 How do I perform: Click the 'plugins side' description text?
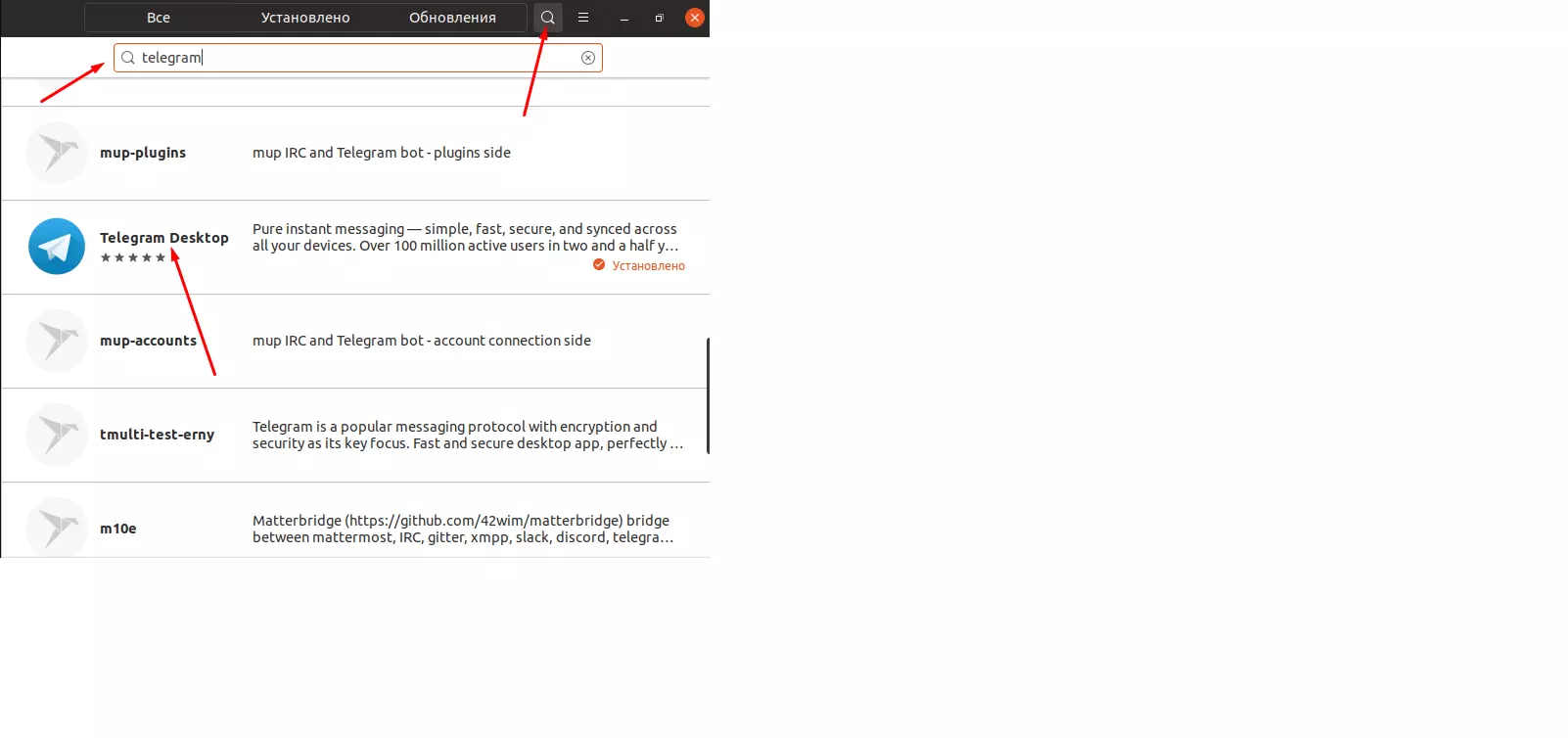click(x=382, y=153)
